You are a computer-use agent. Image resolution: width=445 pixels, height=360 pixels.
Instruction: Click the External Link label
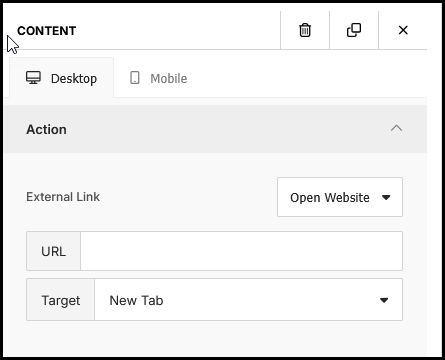click(63, 197)
